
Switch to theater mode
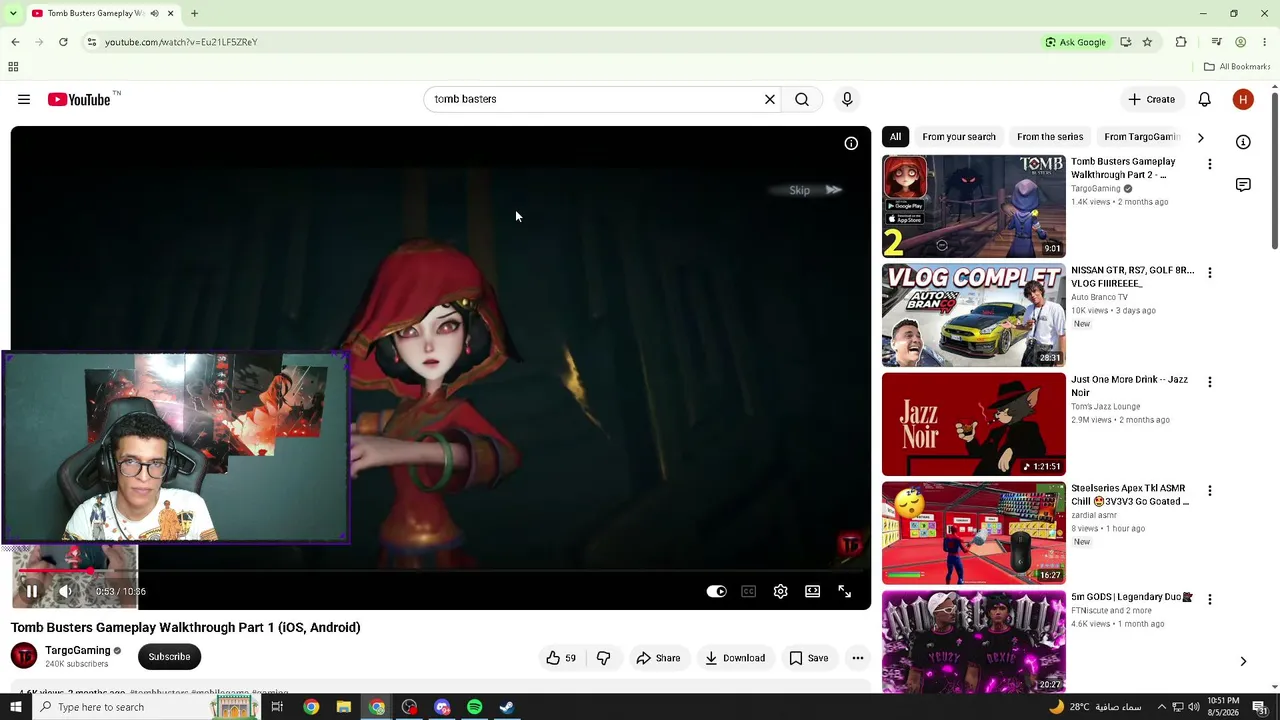813,591
